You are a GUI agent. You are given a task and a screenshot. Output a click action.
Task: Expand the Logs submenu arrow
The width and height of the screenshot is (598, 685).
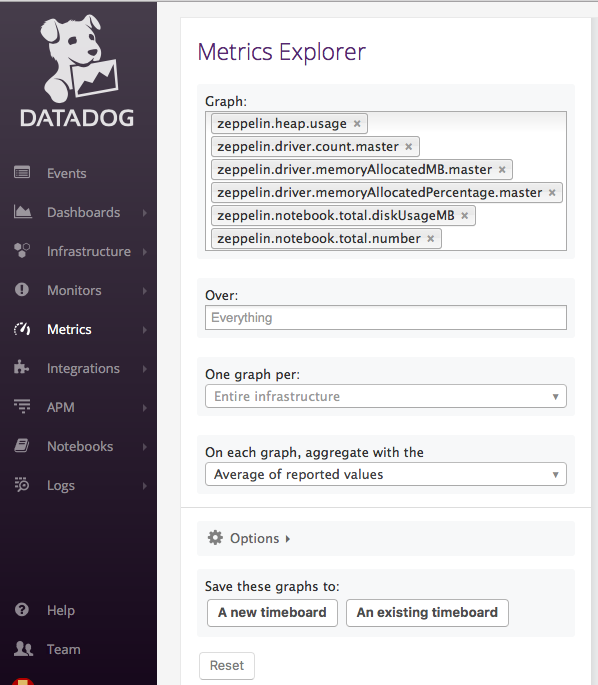(x=145, y=486)
